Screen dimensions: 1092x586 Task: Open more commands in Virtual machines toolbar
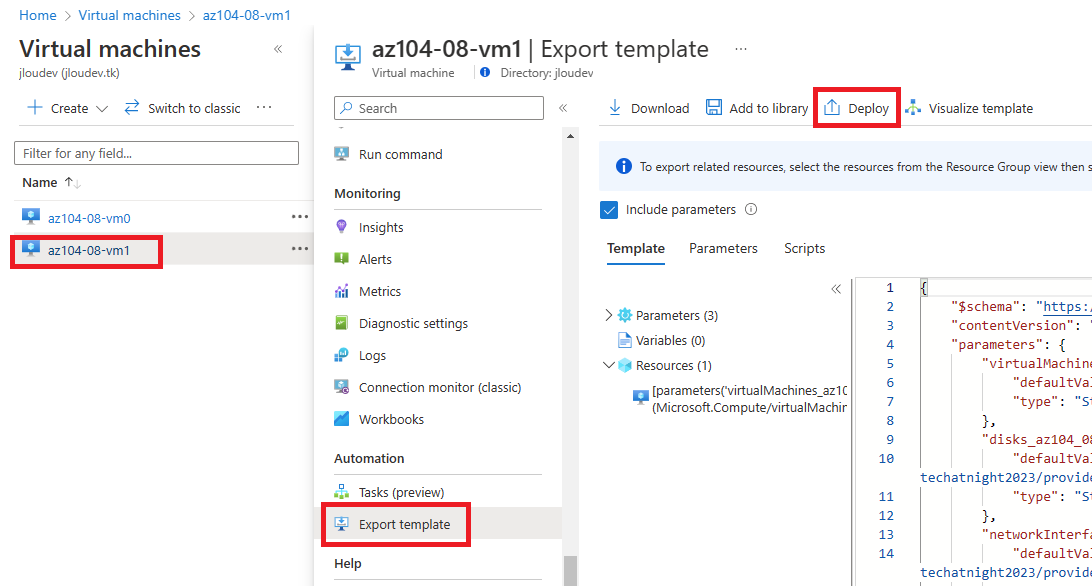coord(264,107)
